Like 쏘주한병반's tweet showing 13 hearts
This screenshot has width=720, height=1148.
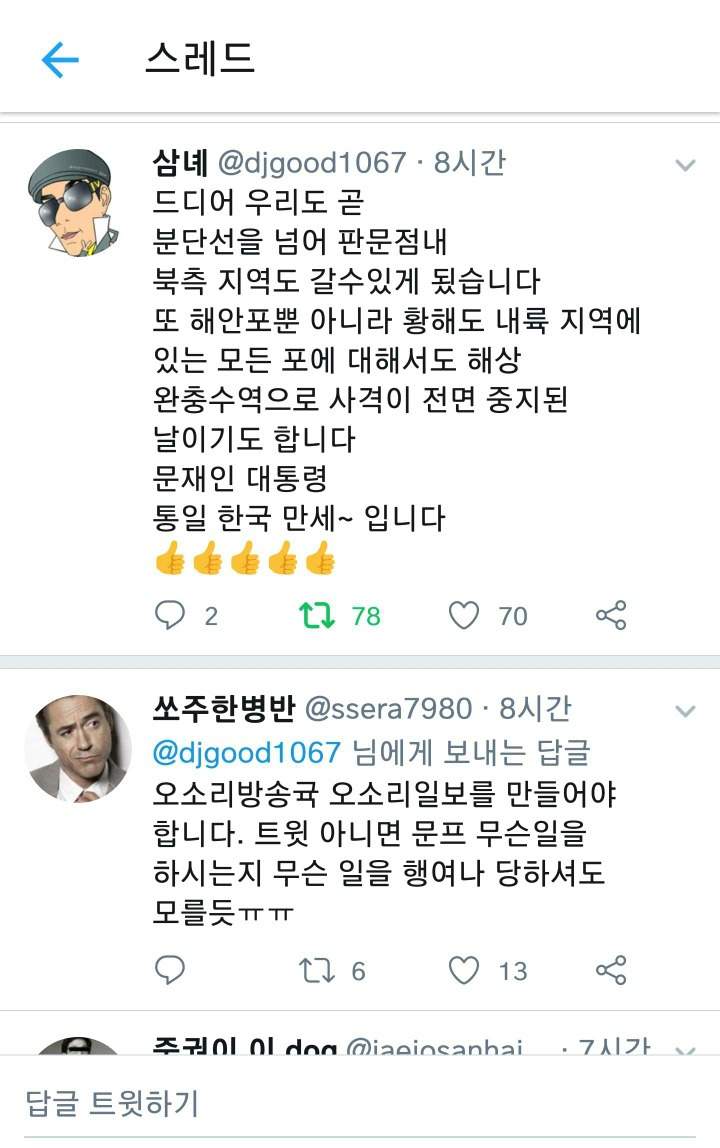(464, 971)
